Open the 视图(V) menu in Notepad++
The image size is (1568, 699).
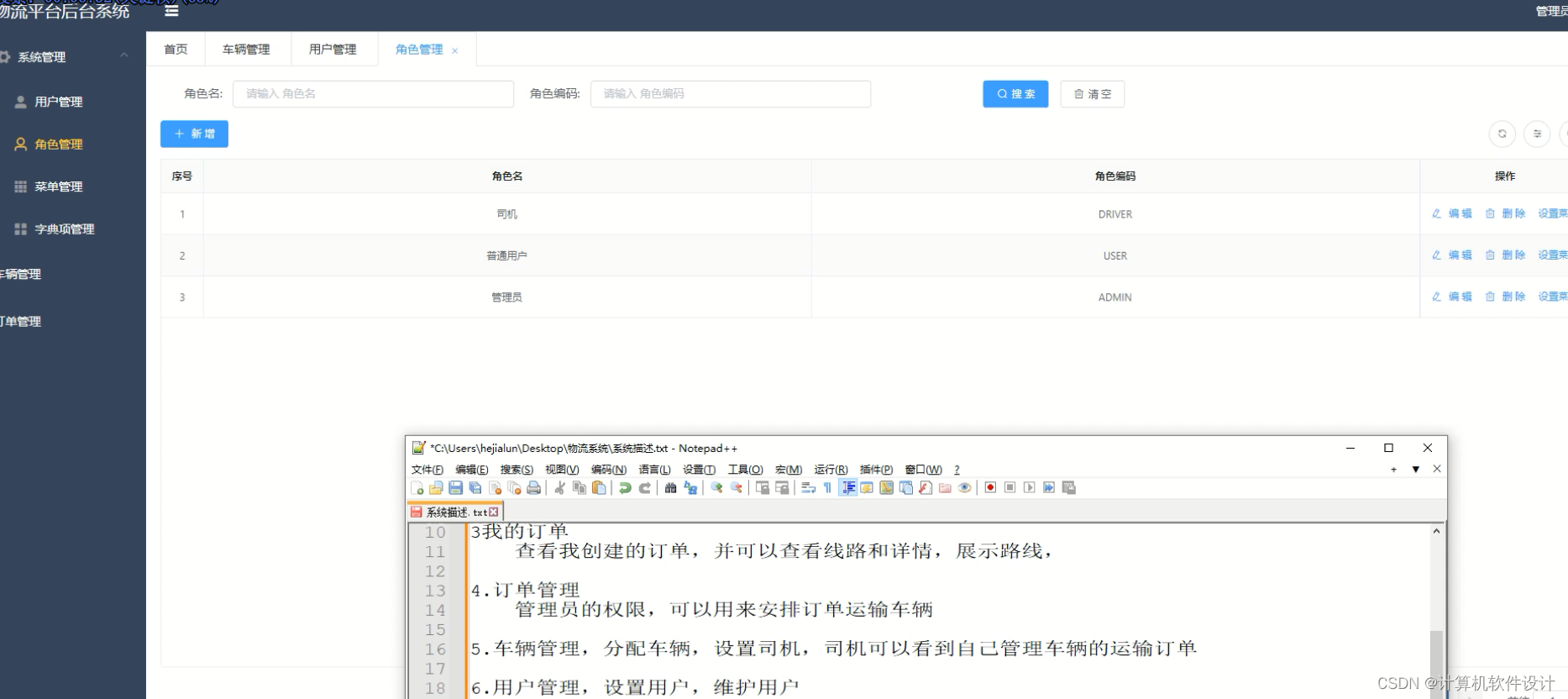pyautogui.click(x=562, y=470)
